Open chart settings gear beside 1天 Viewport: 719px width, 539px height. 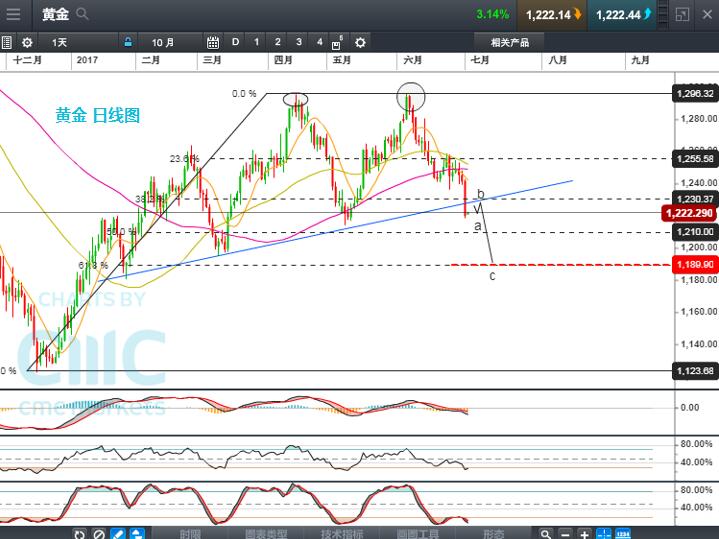(27, 42)
